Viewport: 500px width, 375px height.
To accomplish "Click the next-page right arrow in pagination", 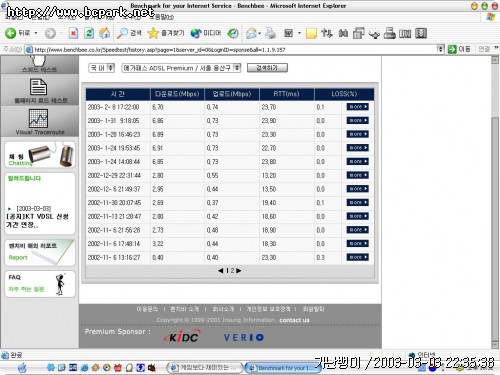I will [x=239, y=271].
